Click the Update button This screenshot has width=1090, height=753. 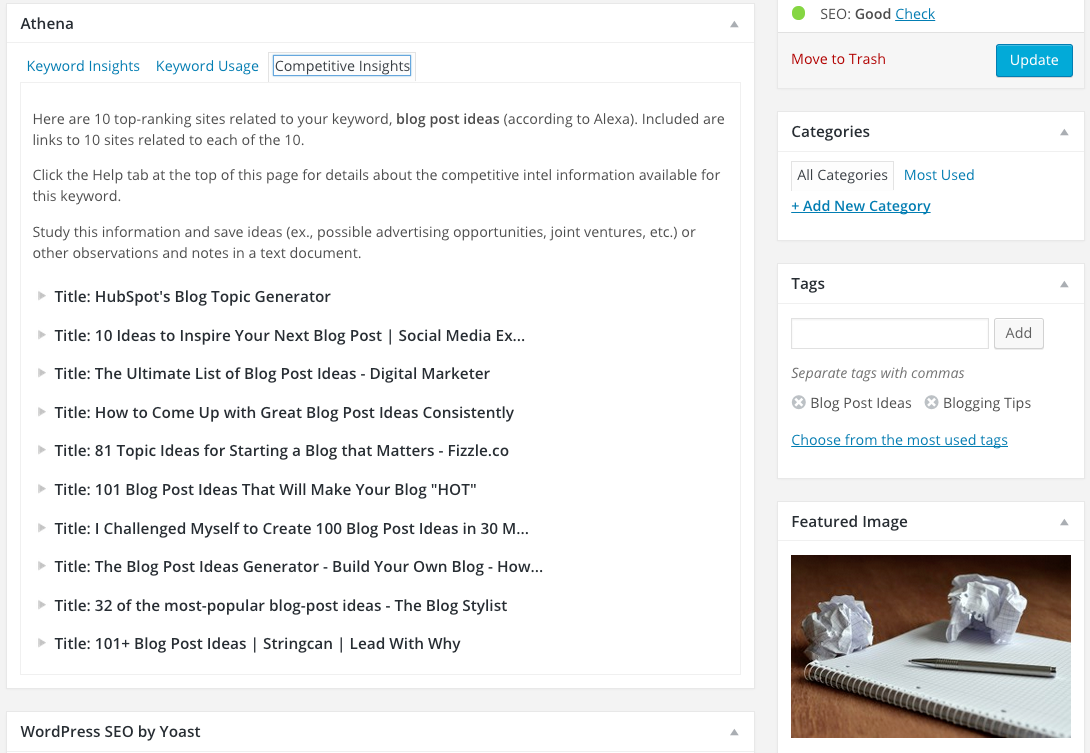click(x=1033, y=60)
